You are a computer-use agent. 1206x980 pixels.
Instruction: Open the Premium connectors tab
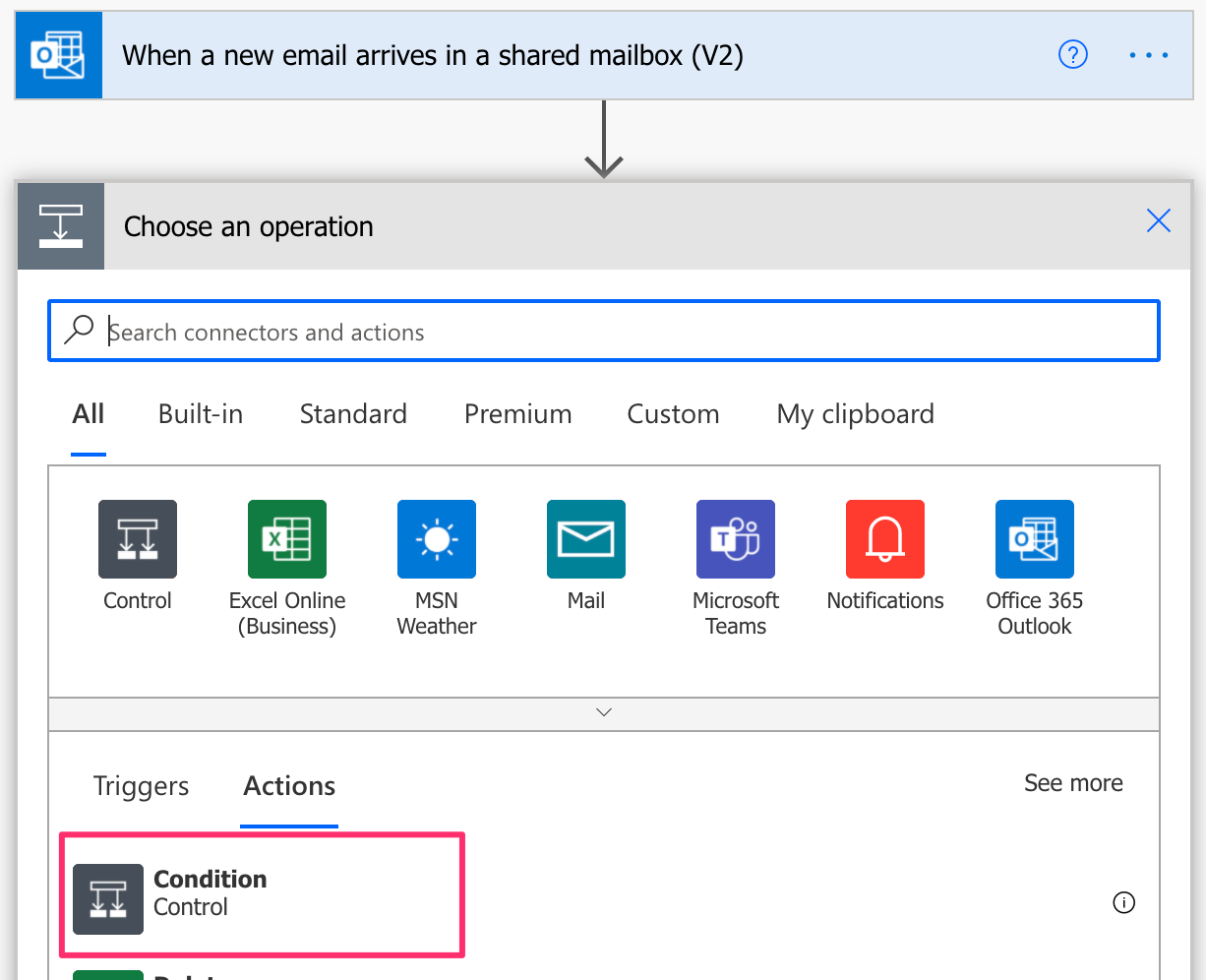click(517, 414)
